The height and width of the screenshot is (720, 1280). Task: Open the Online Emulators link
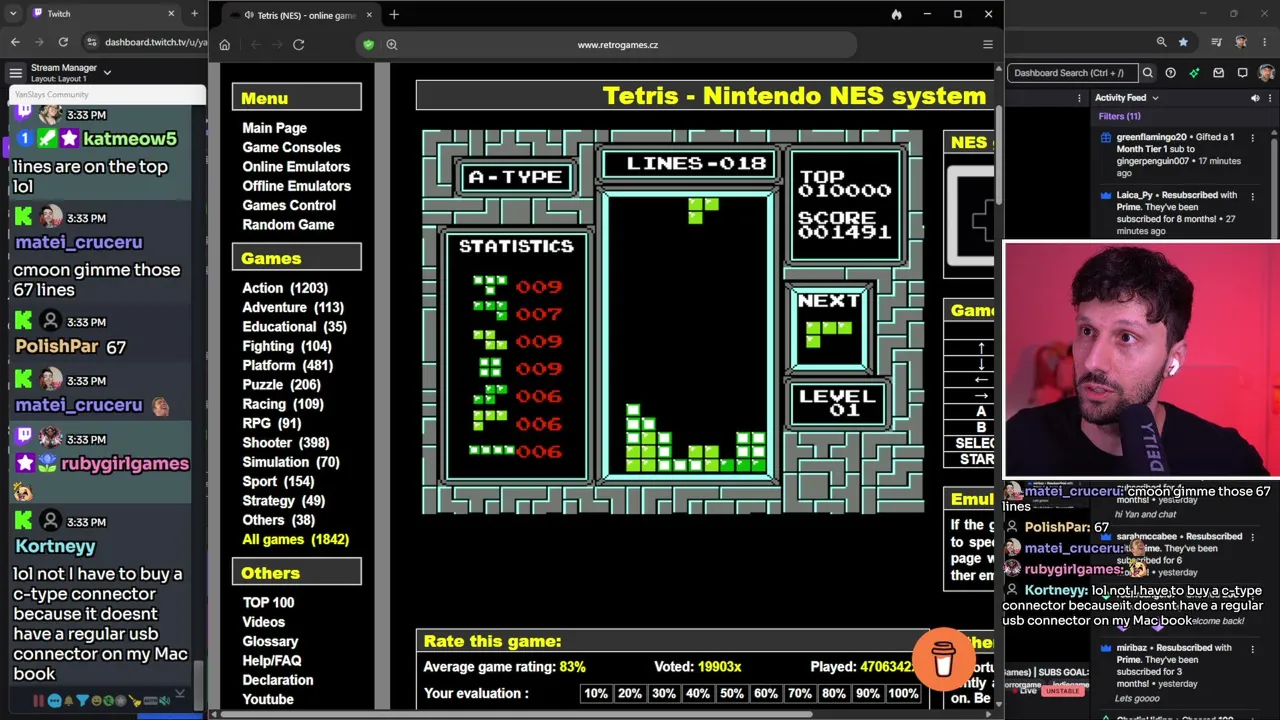(296, 166)
